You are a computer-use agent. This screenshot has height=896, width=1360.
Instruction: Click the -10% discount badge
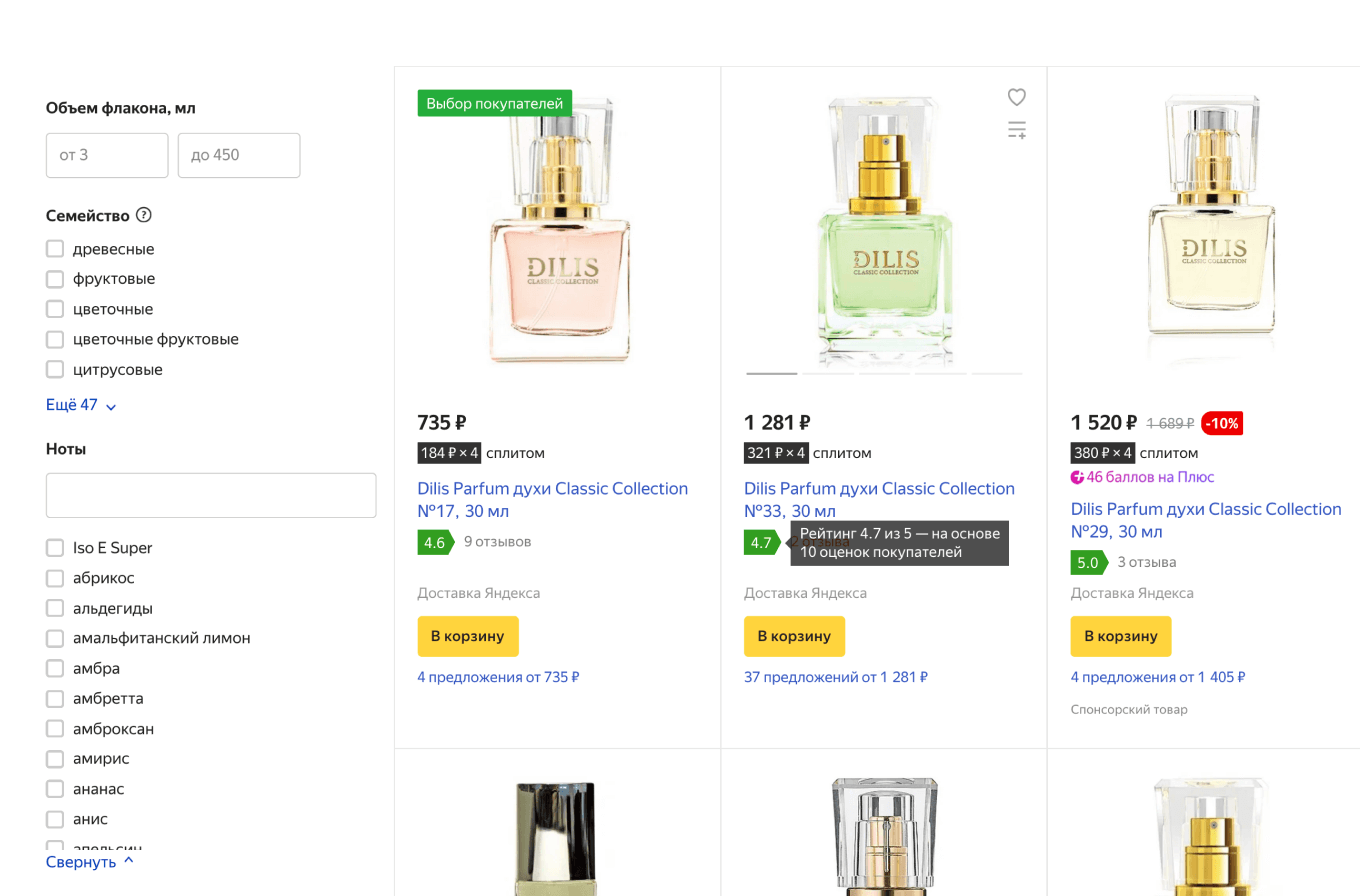coord(1221,423)
